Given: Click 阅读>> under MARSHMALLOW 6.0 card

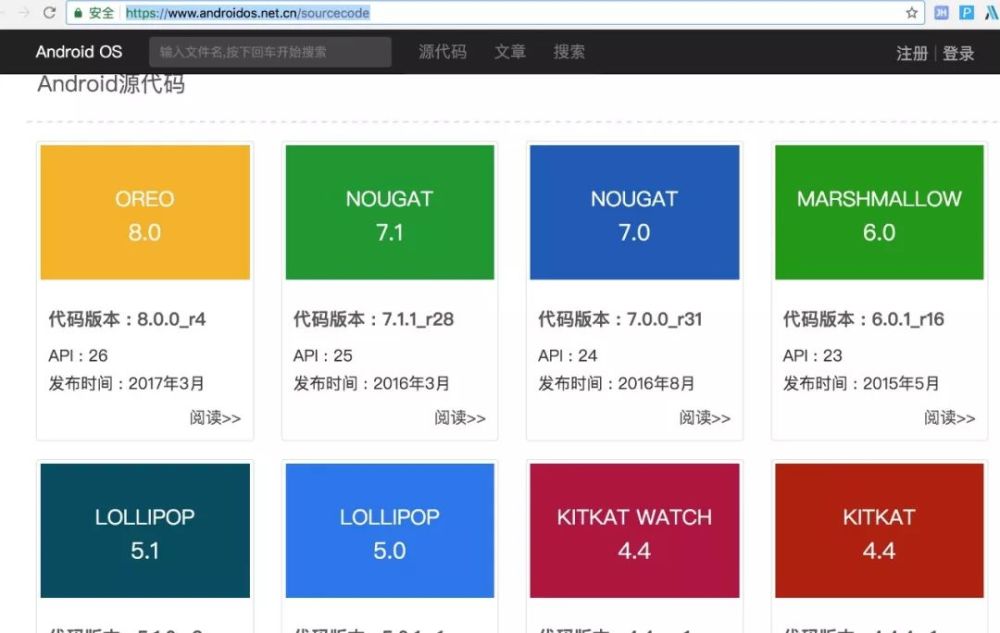Looking at the screenshot, I should pos(950,418).
